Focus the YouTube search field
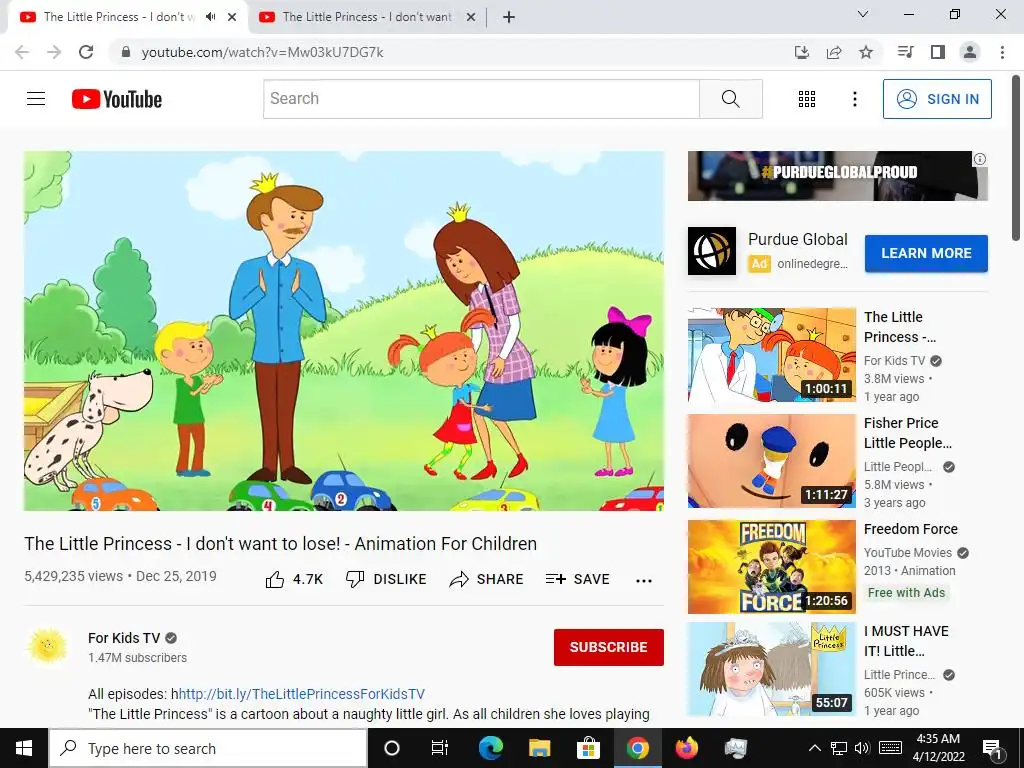This screenshot has height=768, width=1024. tap(481, 99)
